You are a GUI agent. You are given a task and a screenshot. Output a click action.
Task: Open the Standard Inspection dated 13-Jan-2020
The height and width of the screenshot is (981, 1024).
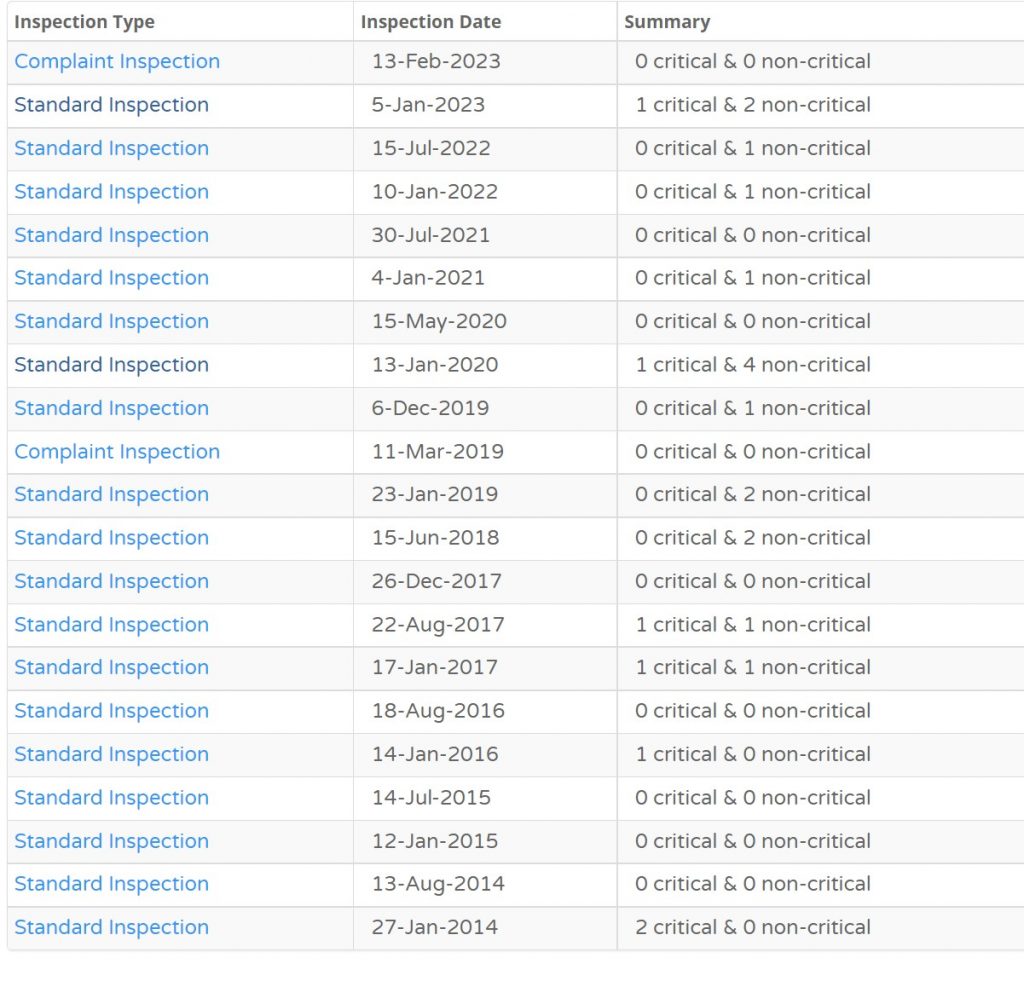pyautogui.click(x=112, y=364)
